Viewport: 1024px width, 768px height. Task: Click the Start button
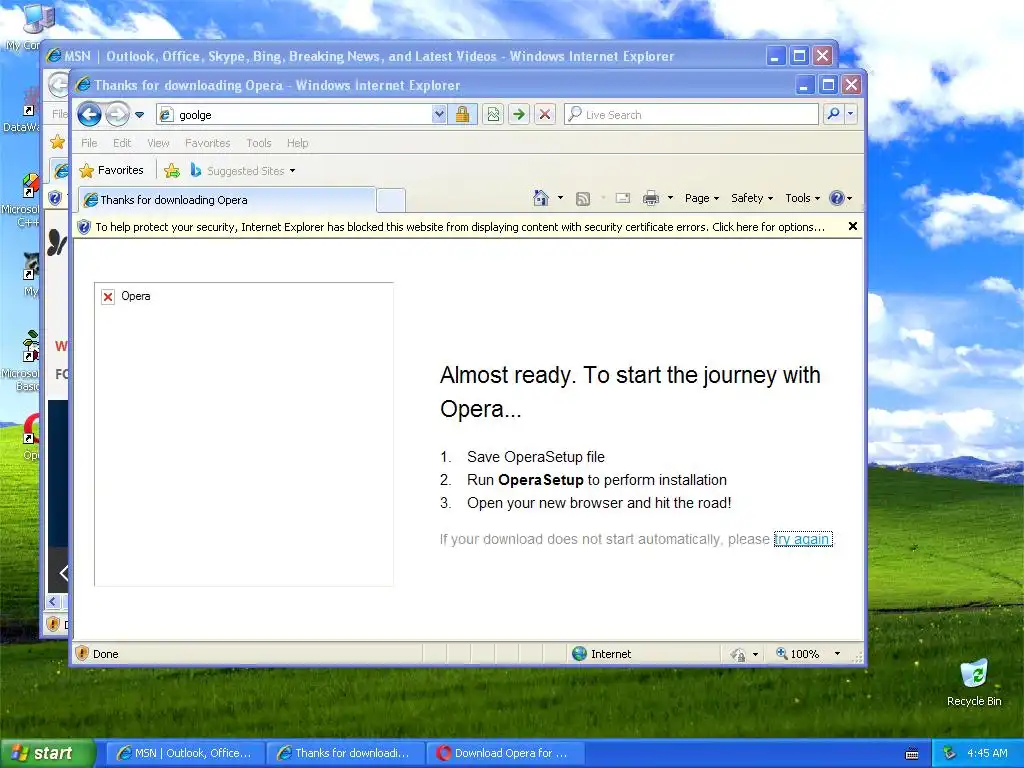pos(48,753)
